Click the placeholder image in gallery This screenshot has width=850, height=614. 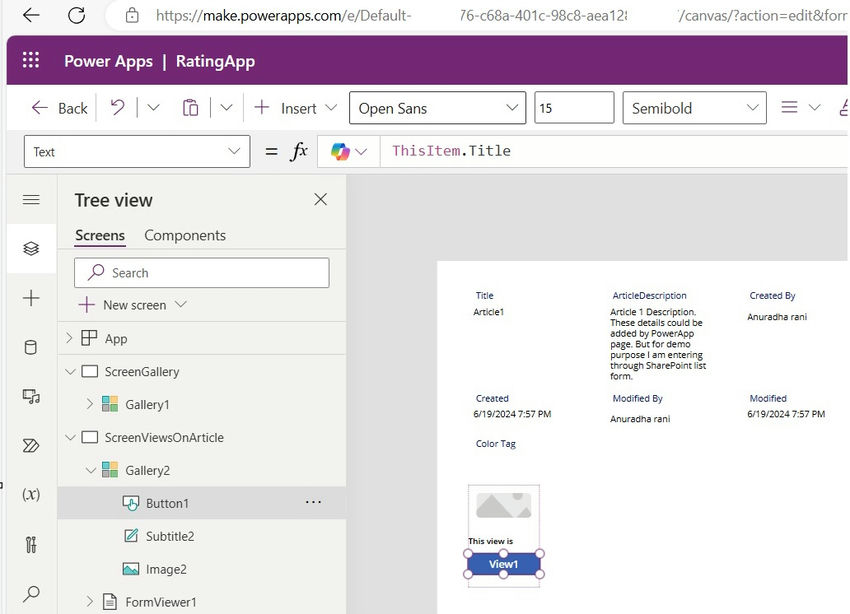(x=504, y=506)
